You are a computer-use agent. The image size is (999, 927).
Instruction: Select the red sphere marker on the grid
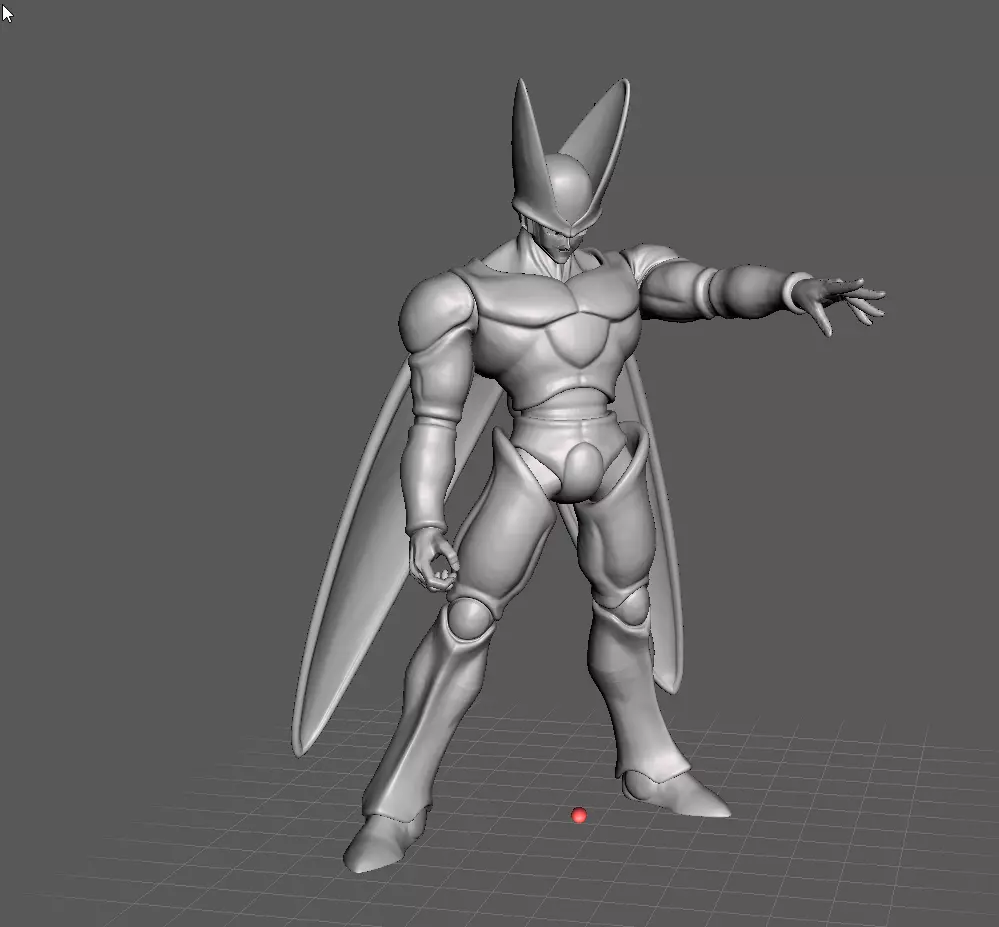tap(579, 815)
